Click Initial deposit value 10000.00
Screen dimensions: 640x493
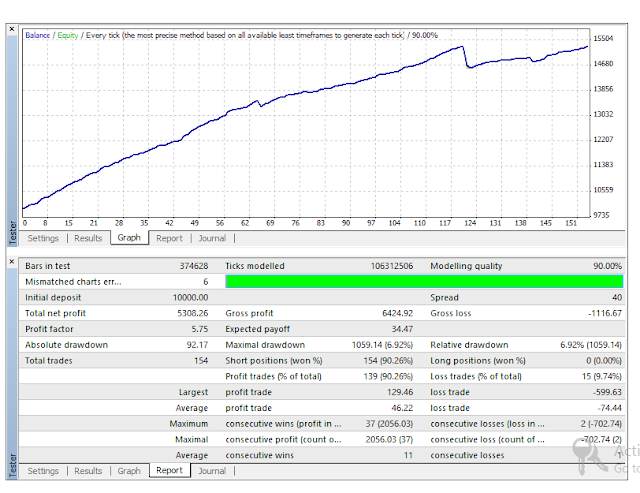190,298
